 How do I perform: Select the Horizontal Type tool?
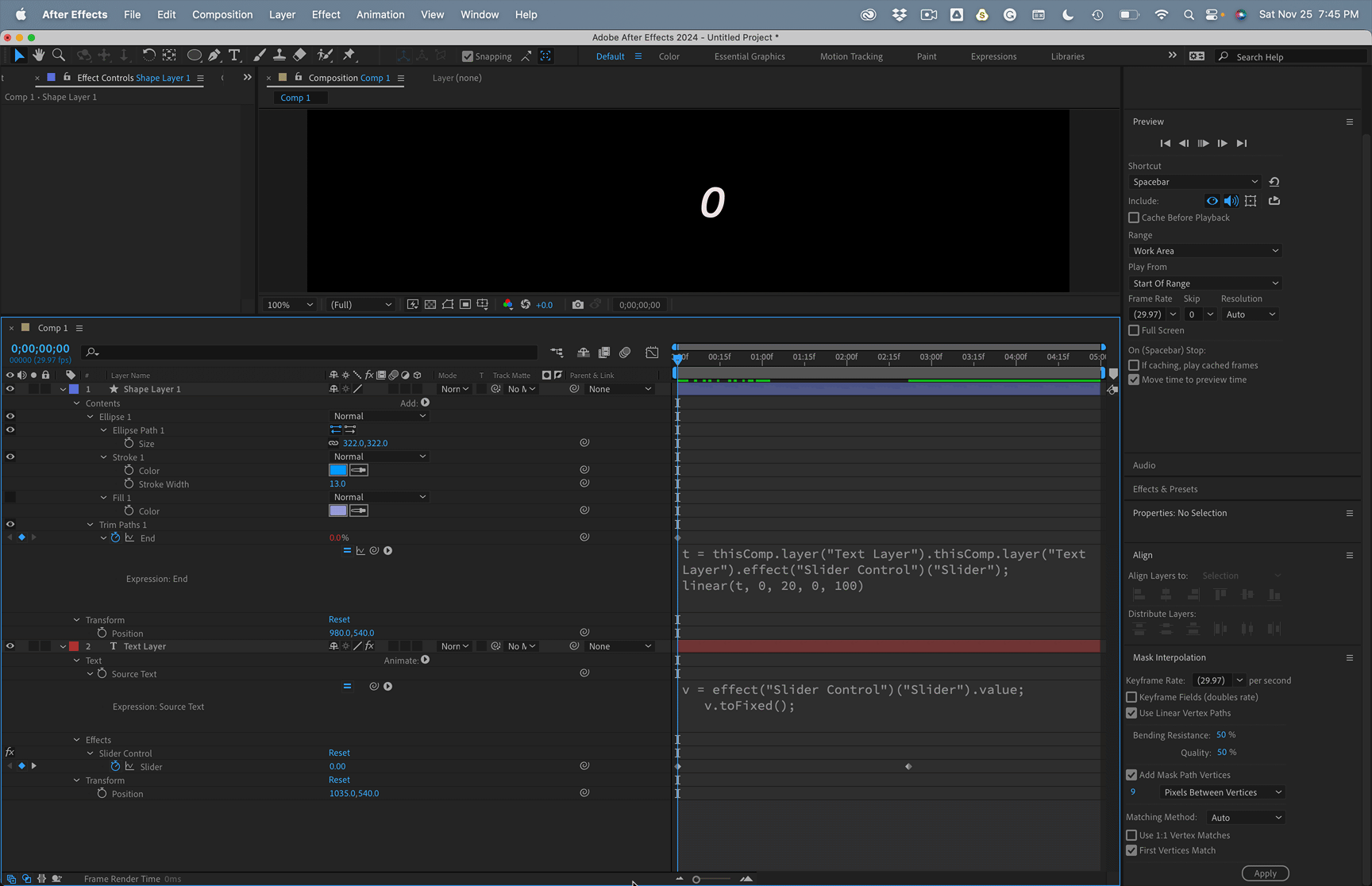234,55
